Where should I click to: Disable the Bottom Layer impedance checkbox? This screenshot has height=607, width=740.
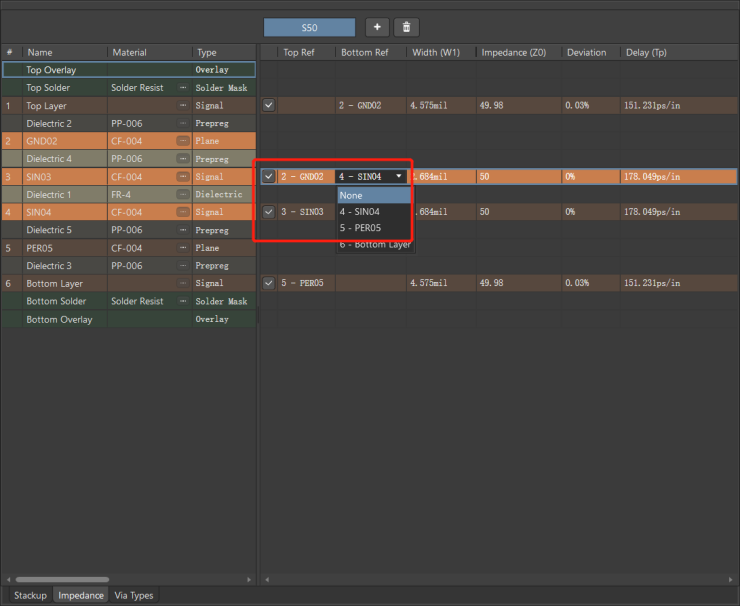coord(268,283)
